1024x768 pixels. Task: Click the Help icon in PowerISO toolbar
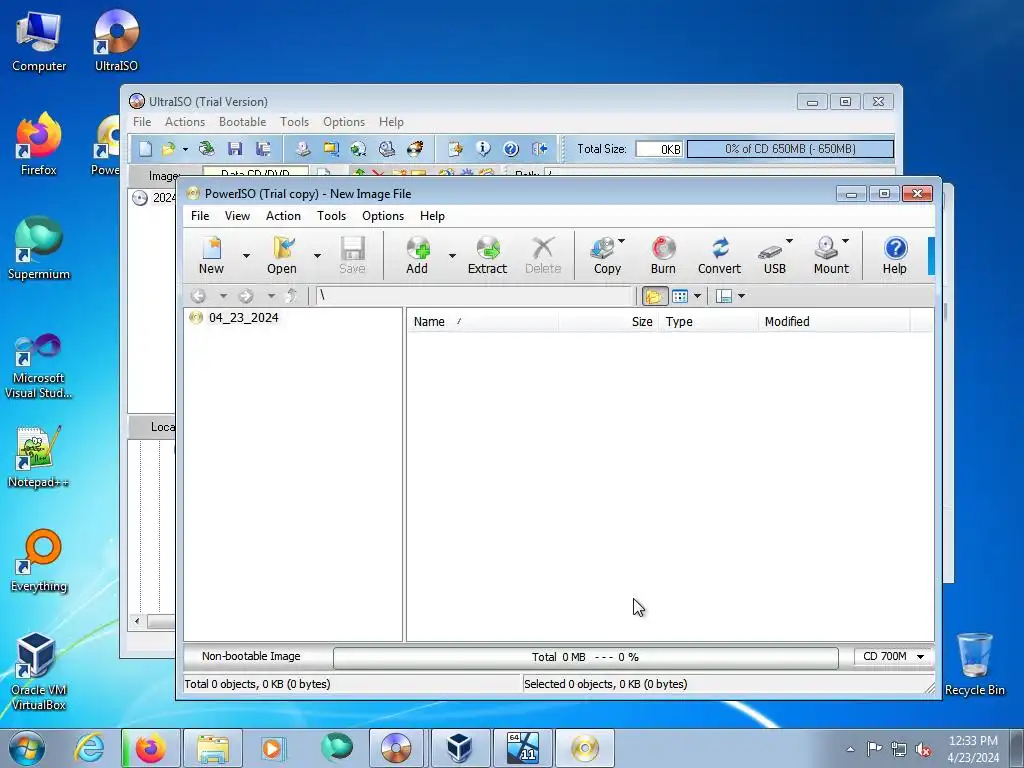[895, 255]
